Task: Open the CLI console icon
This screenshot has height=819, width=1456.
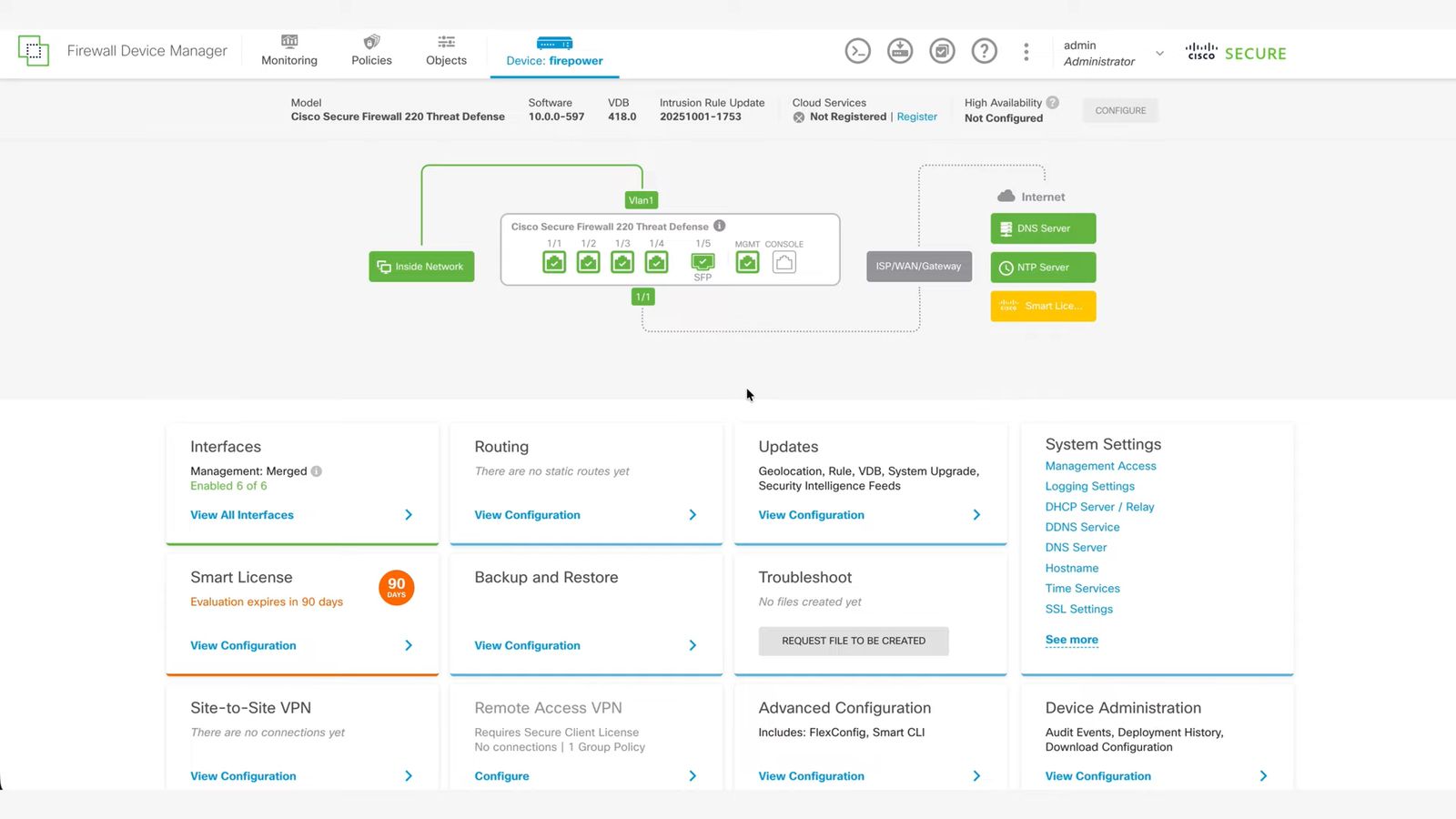Action: [x=857, y=51]
